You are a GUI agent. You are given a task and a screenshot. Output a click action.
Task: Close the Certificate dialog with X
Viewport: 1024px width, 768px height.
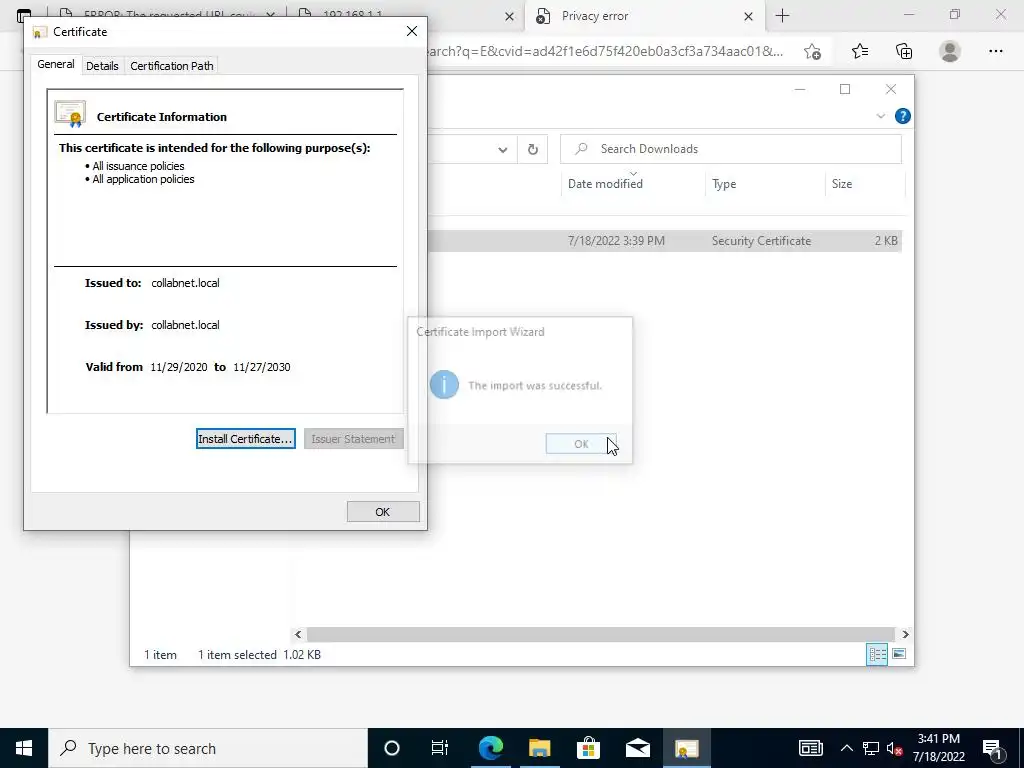[411, 31]
